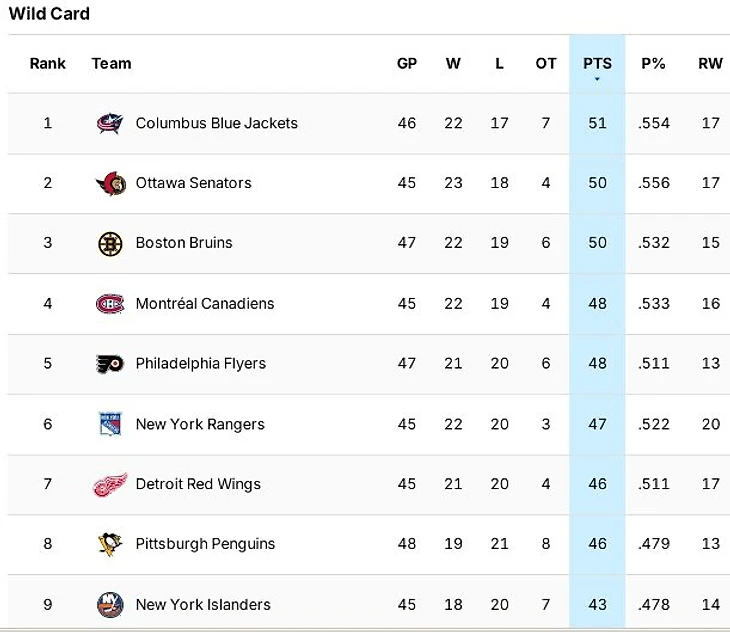Click the Boston Bruins logo
Screen dimensions: 730x632
[x=110, y=243]
